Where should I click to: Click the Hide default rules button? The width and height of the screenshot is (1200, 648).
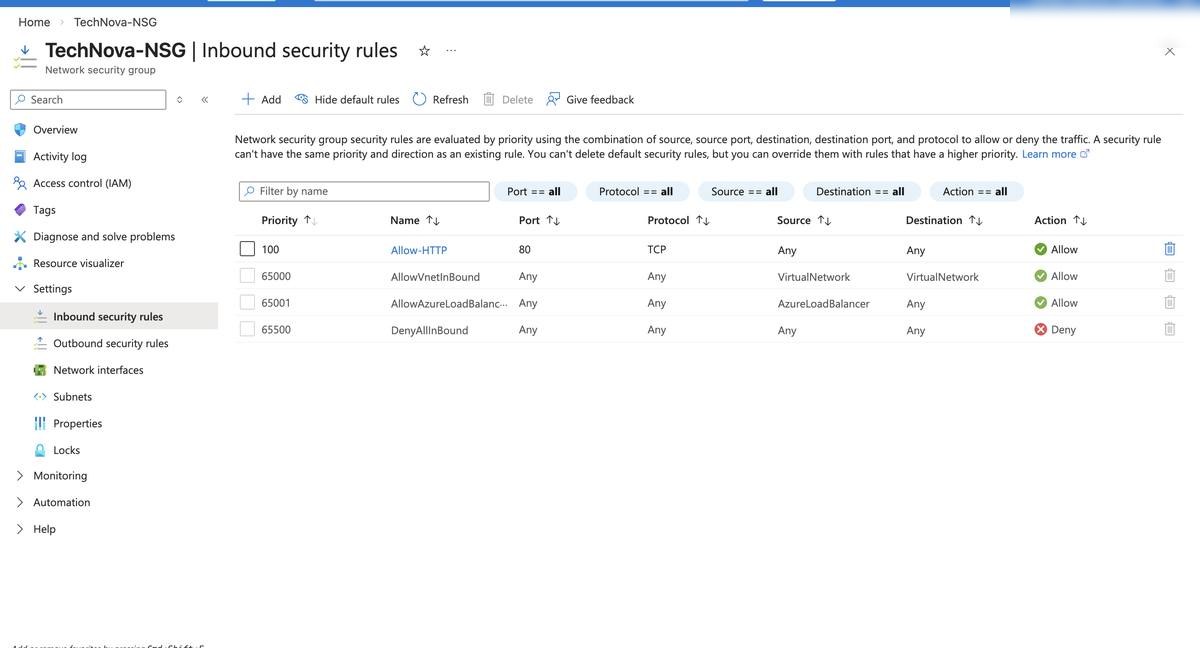347,99
